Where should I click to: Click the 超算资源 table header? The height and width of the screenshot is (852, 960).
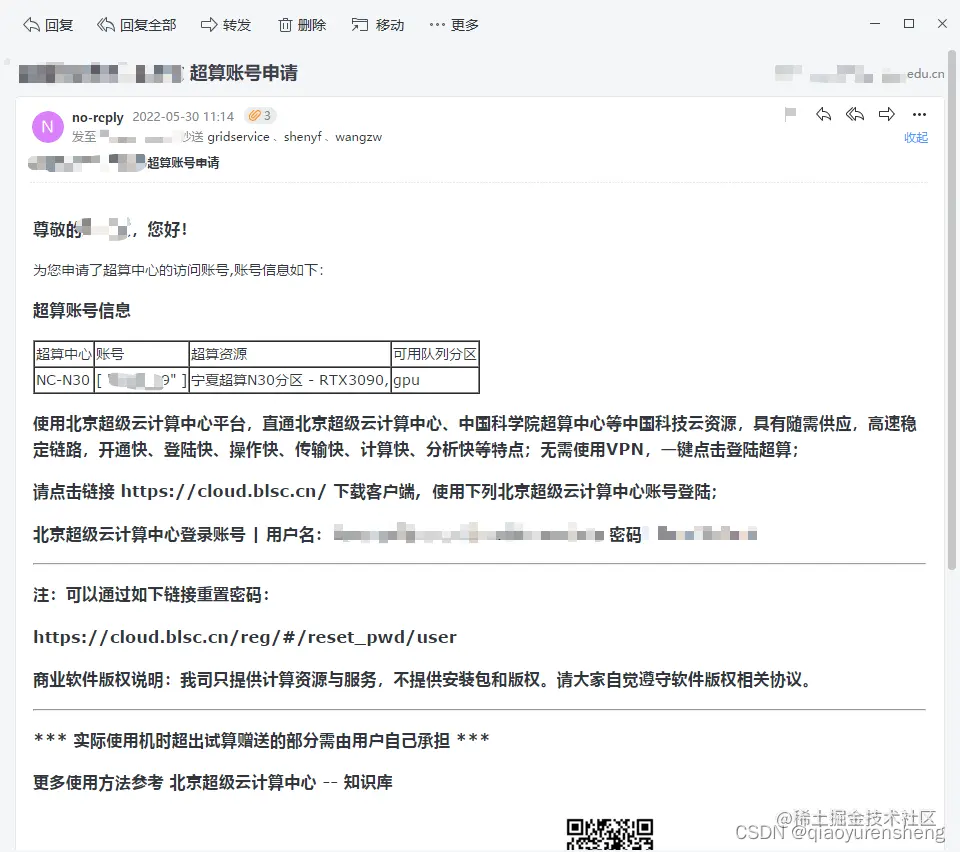tap(290, 354)
